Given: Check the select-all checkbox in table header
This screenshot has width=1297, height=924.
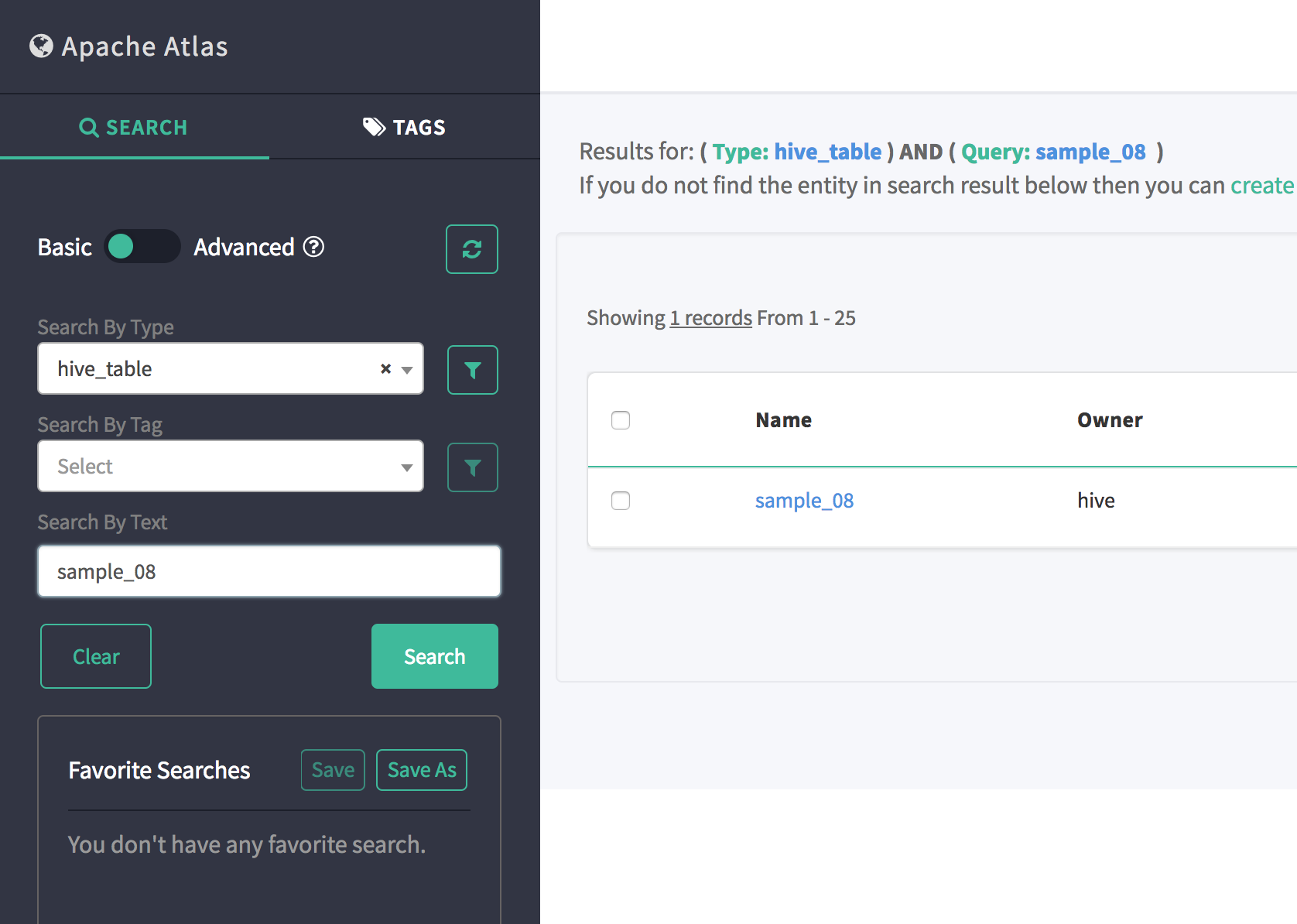Looking at the screenshot, I should 621,420.
